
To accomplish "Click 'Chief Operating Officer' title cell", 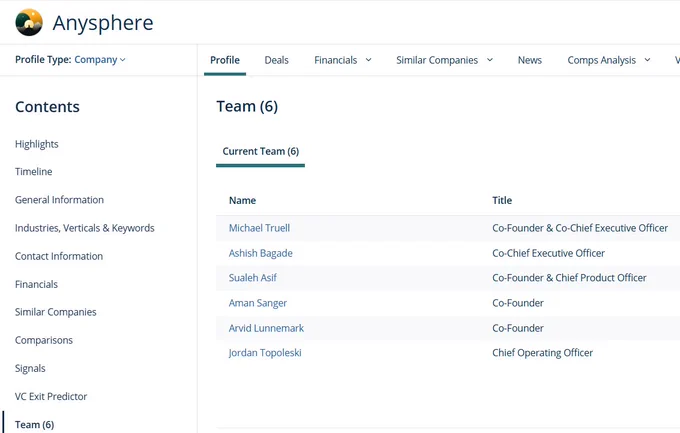I will coord(542,353).
